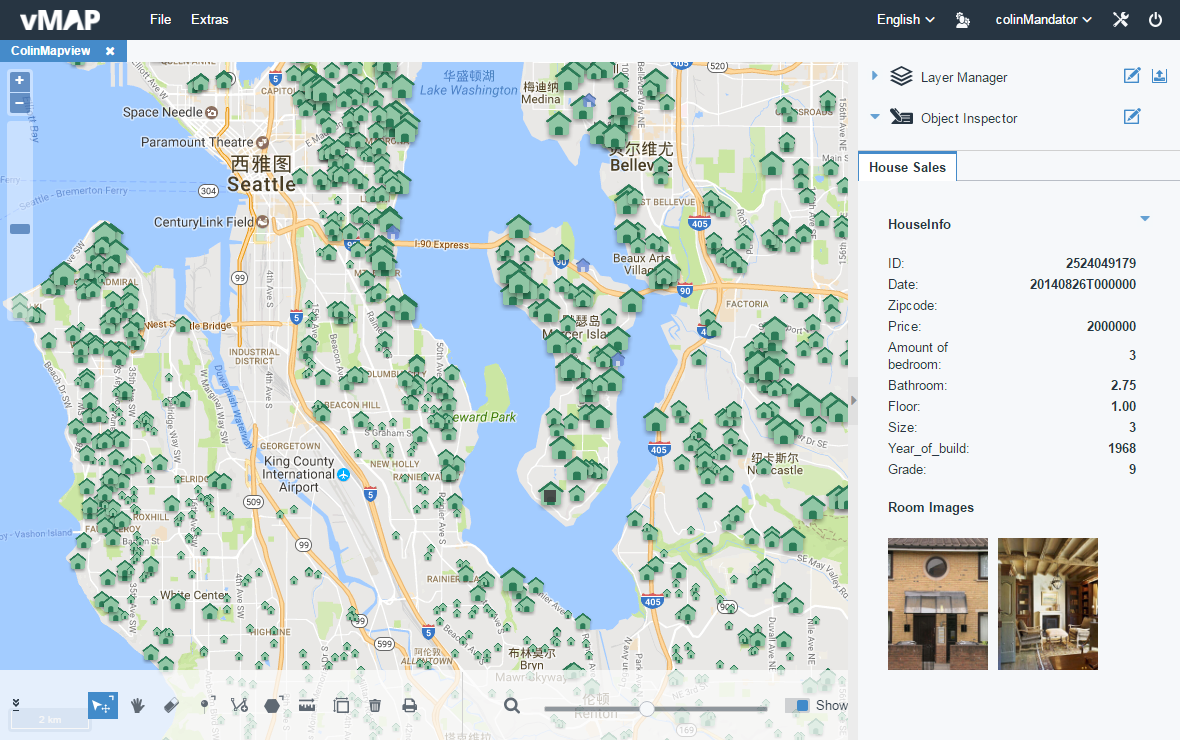This screenshot has width=1180, height=740.
Task: Click the vMAP logo
Action: coord(59,20)
